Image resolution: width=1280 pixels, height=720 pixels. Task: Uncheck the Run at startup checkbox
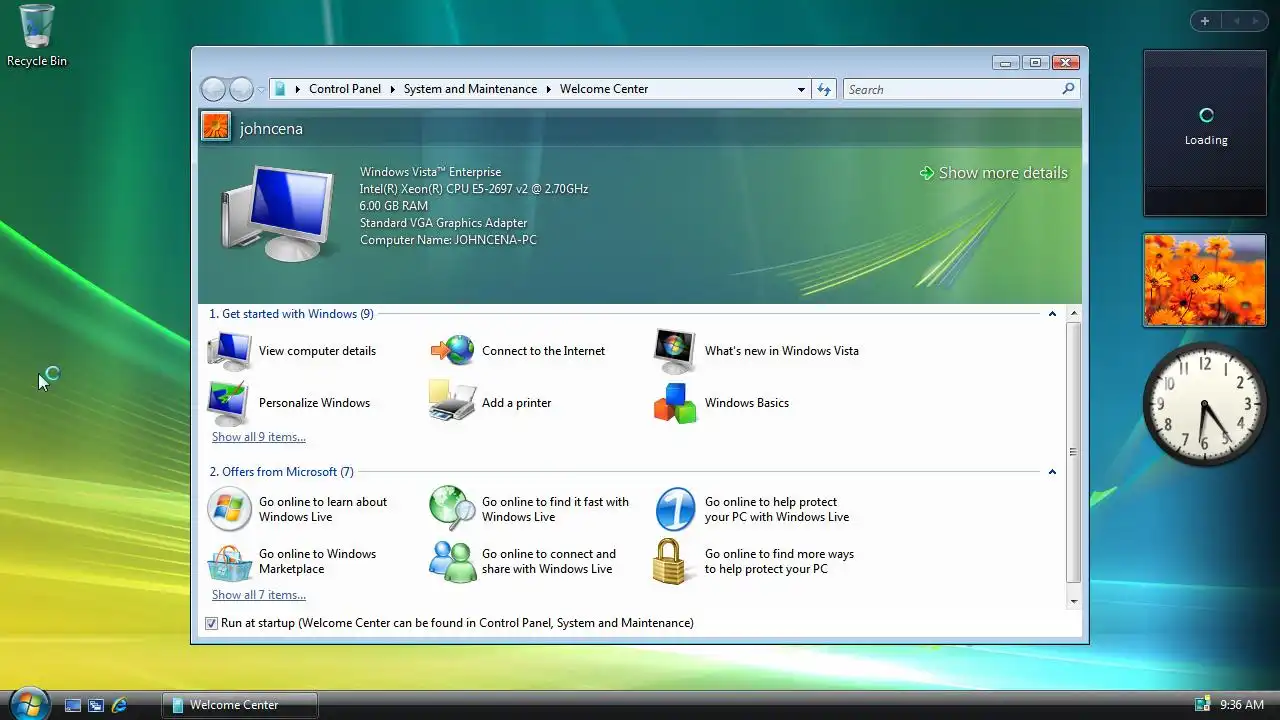point(211,623)
